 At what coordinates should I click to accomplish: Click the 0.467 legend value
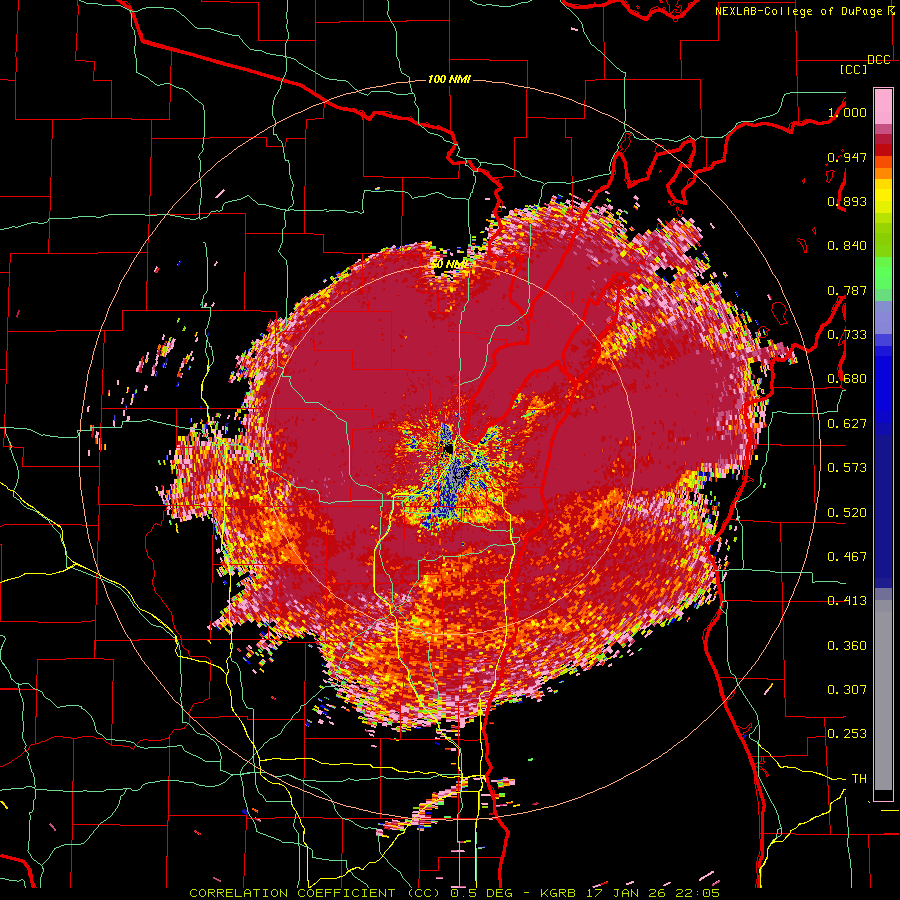(847, 557)
